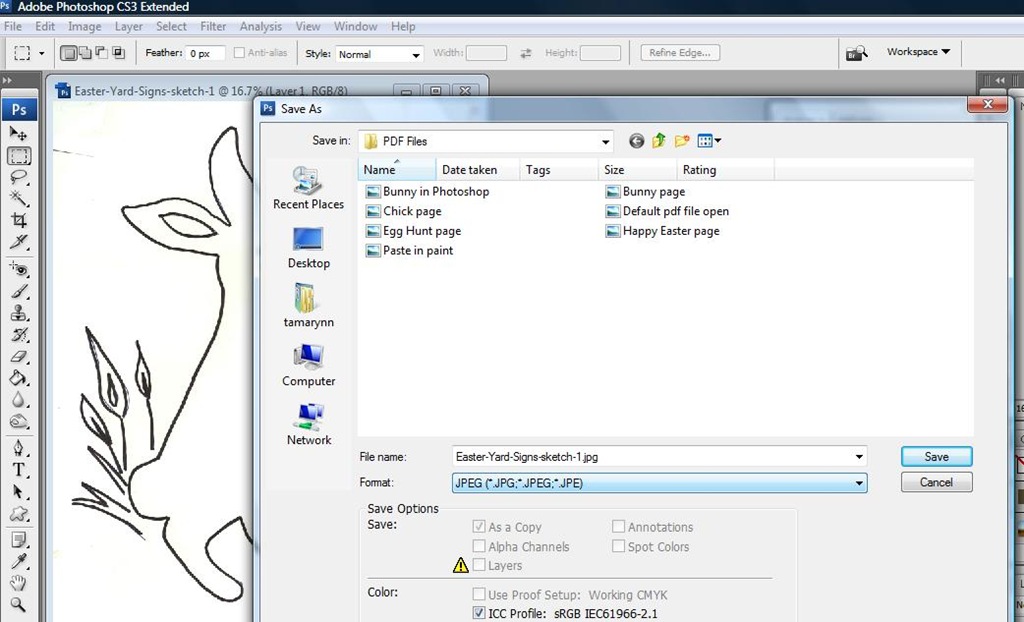Select the Hand tool
Viewport: 1024px width, 622px height.
(18, 583)
